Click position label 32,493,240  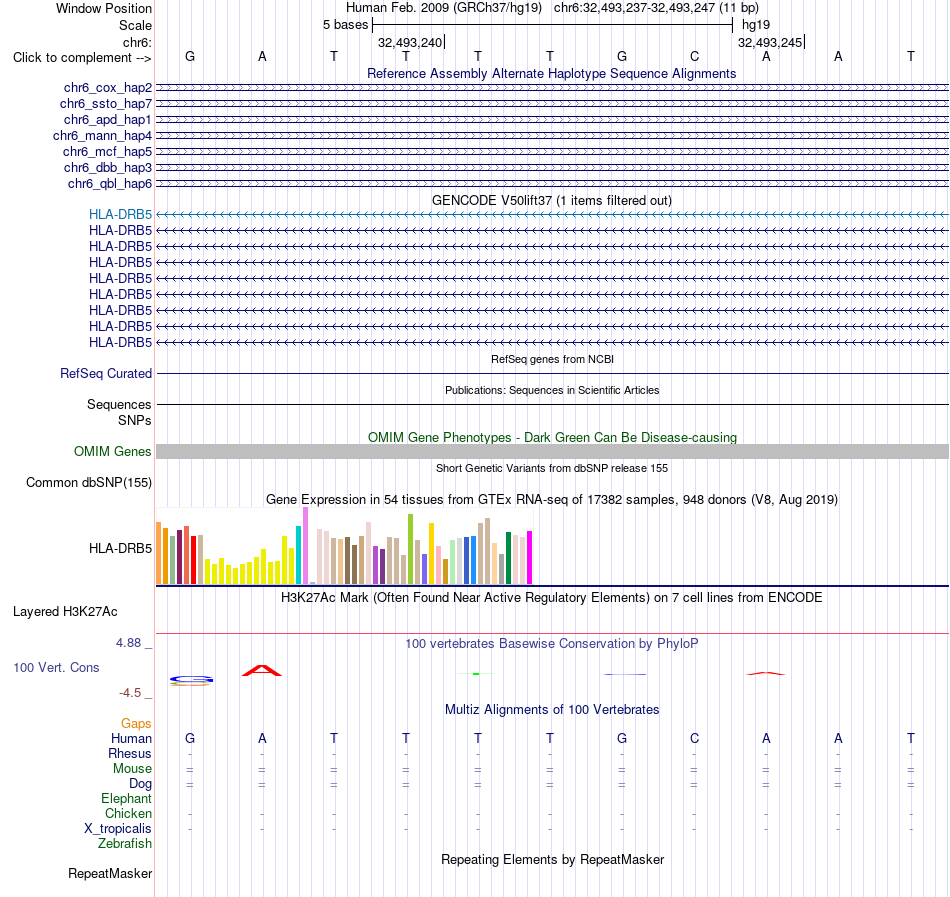coord(410,42)
